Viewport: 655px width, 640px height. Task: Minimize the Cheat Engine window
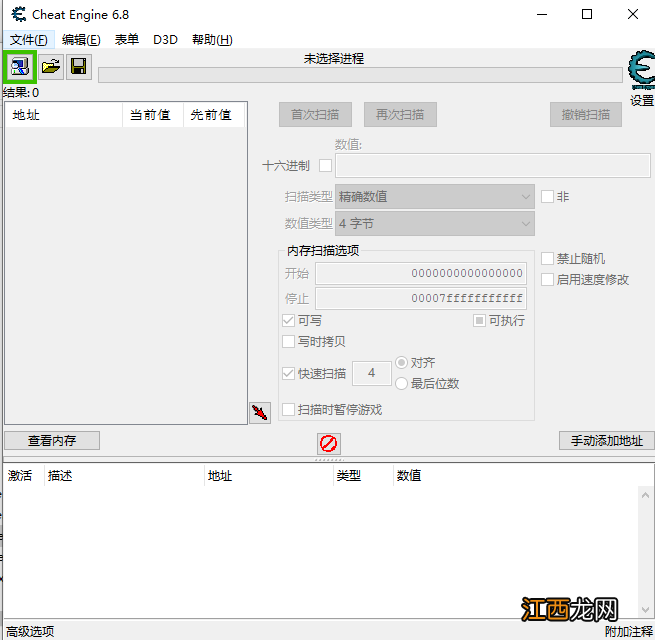542,15
